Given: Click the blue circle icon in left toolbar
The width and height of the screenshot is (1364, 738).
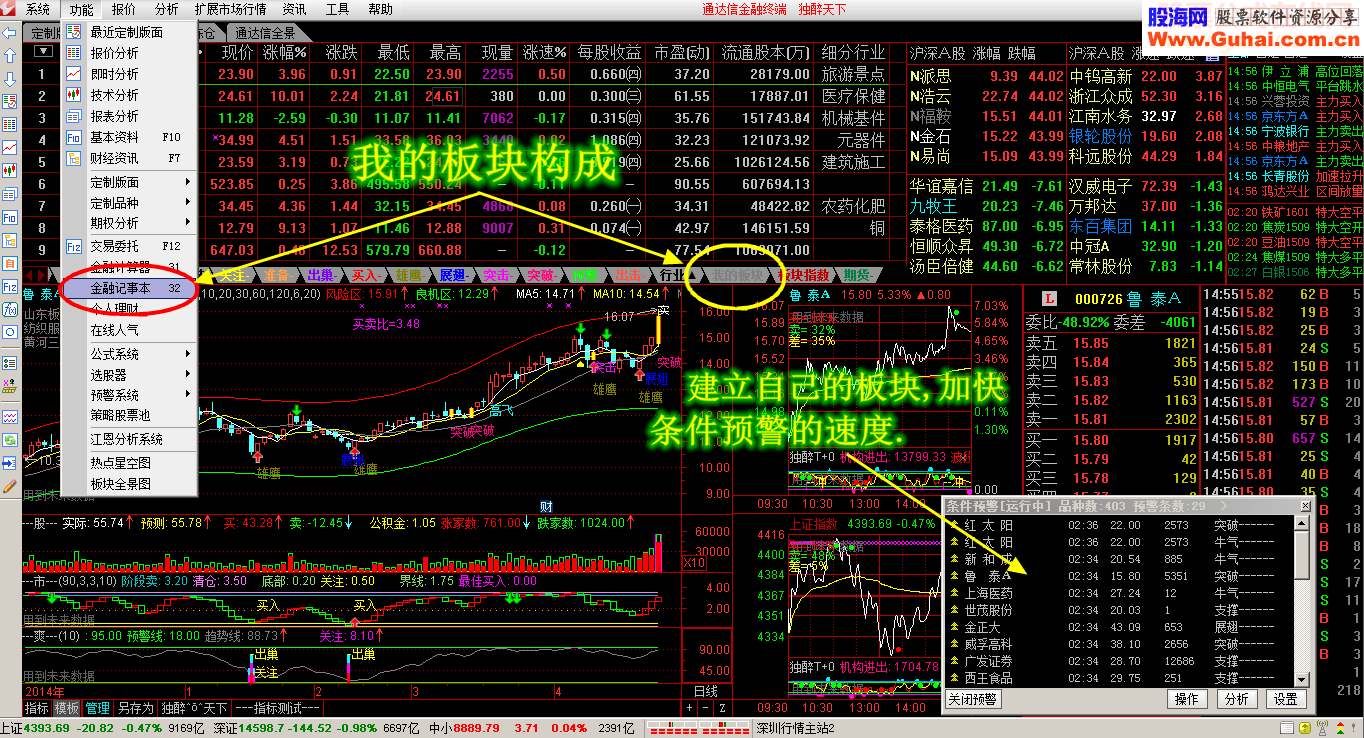Looking at the screenshot, I should pos(9,332).
